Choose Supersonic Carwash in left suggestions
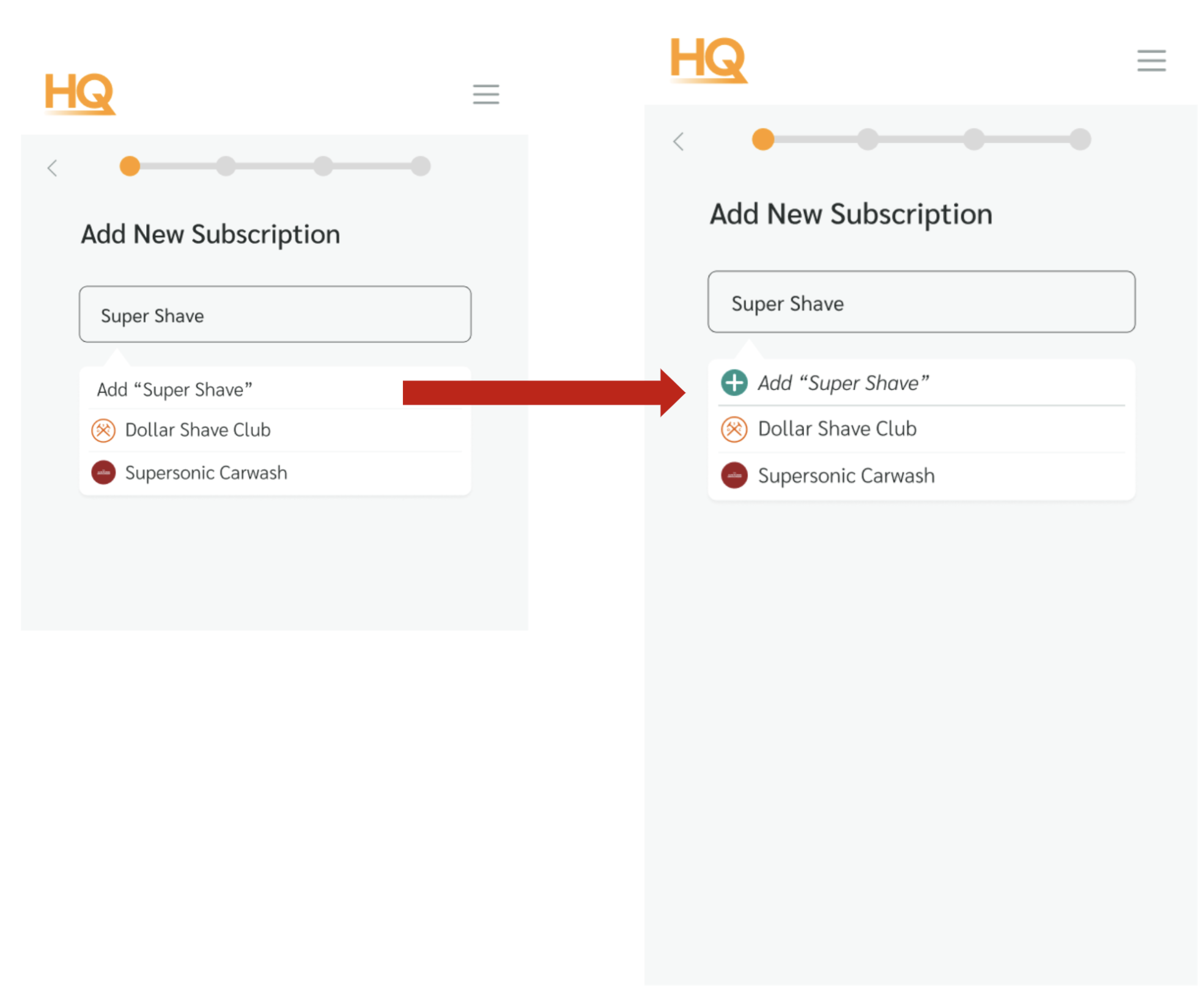The image size is (1204, 996). [205, 473]
